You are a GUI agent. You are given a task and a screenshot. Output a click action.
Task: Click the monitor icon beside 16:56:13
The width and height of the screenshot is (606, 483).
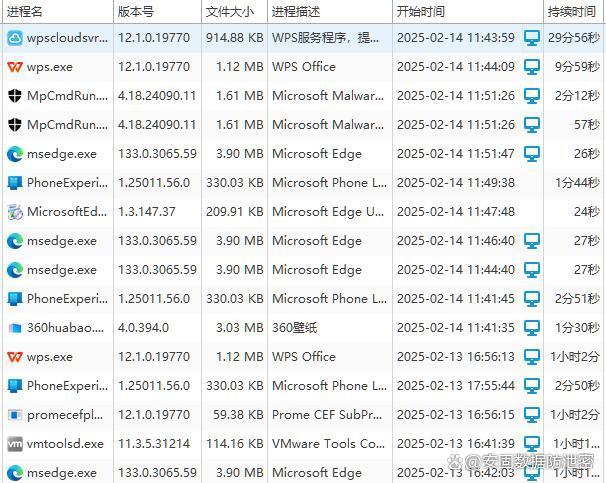(532, 357)
